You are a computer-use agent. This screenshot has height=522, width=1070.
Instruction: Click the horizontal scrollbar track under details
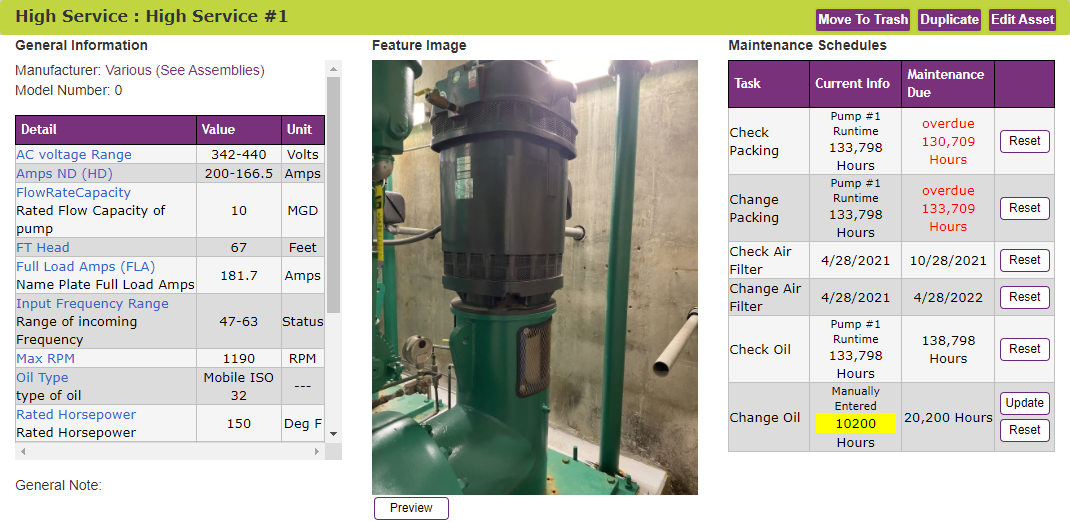(x=169, y=452)
